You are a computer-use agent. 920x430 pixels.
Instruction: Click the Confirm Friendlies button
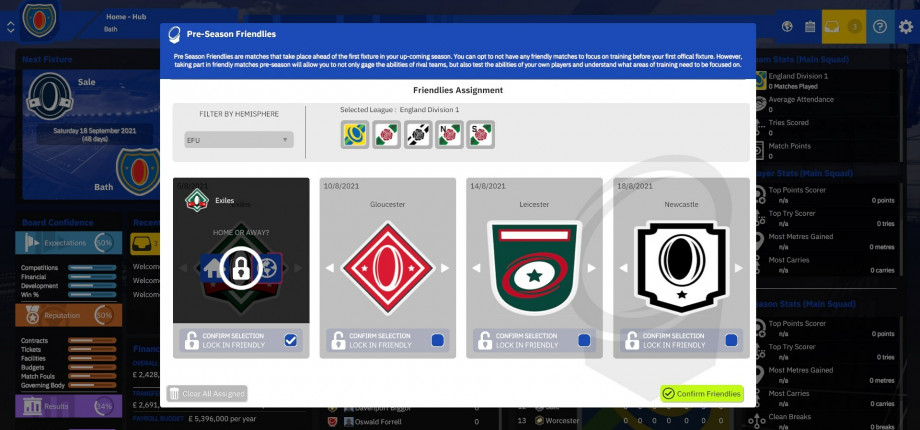(x=702, y=394)
